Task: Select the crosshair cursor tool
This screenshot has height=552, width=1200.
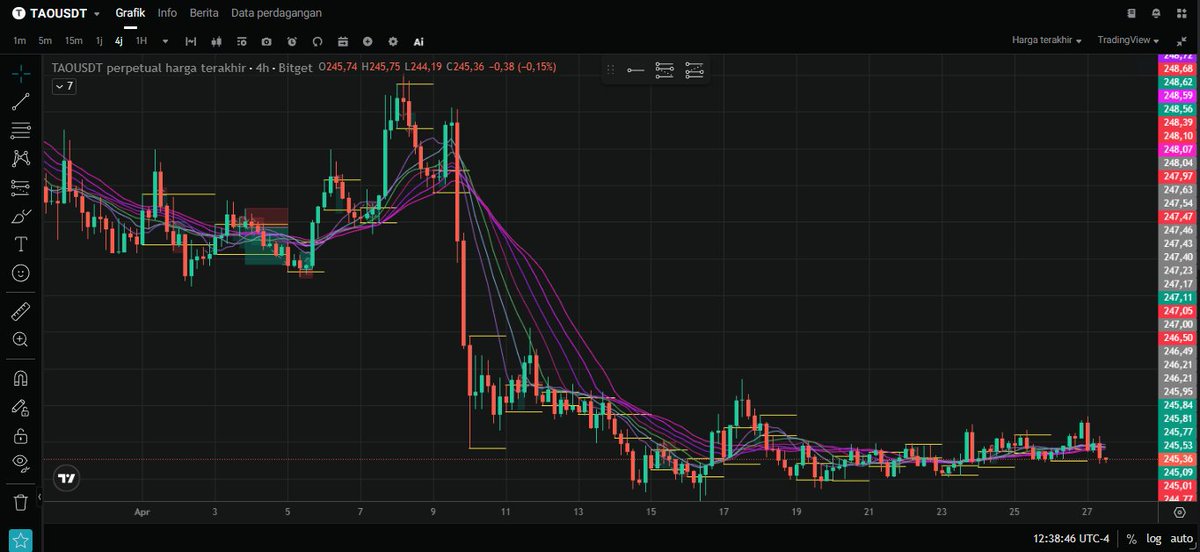Action: [x=20, y=73]
